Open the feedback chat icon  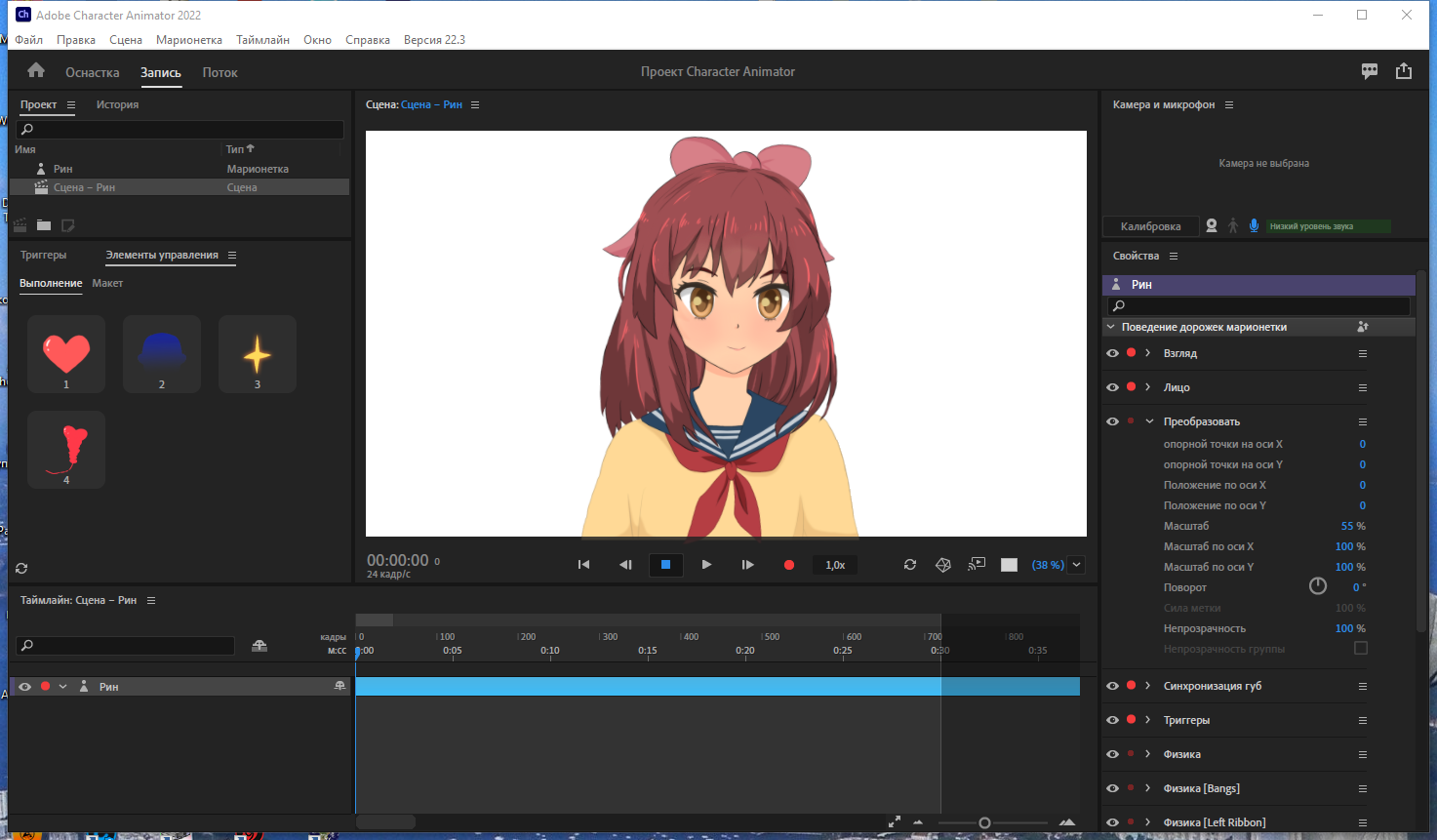pyautogui.click(x=1370, y=71)
